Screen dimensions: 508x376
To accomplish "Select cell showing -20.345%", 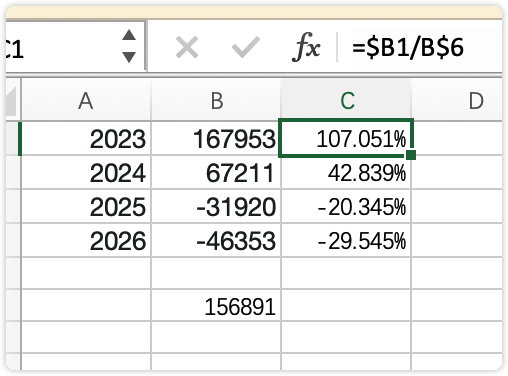I will [346, 206].
